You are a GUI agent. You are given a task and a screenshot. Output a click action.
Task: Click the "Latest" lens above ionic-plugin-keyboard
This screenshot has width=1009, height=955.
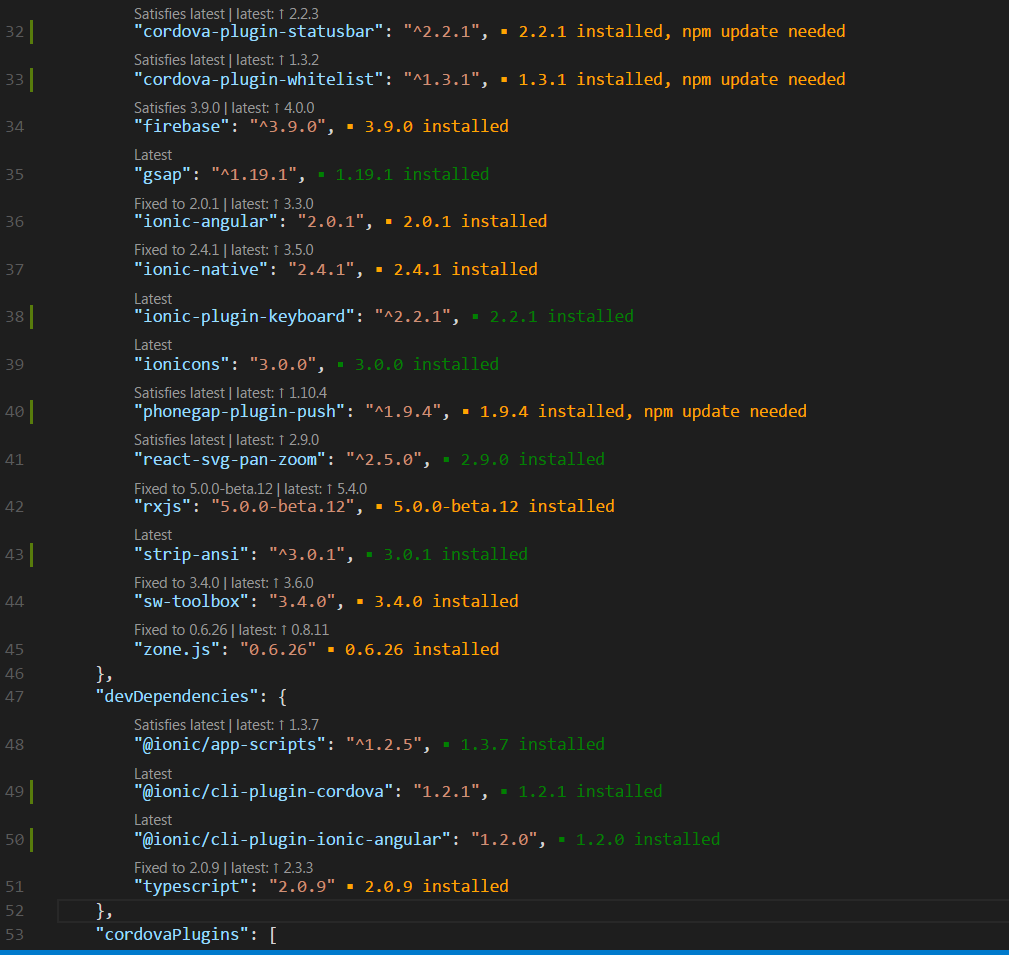(x=153, y=299)
